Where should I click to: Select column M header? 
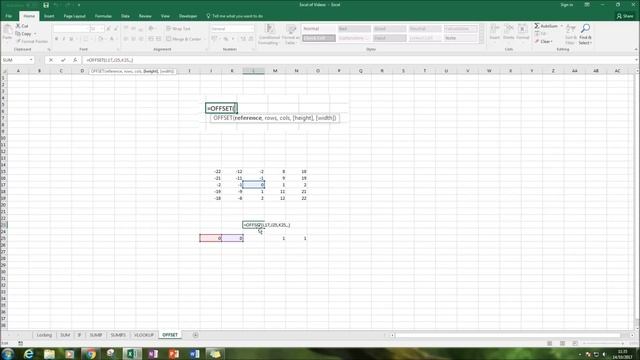(x=275, y=71)
